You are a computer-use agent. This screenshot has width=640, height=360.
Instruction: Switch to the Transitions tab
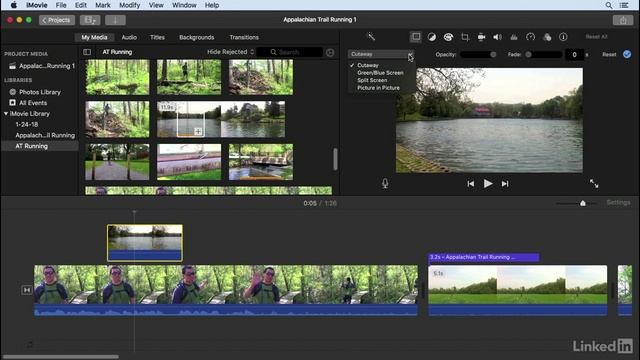point(244,37)
